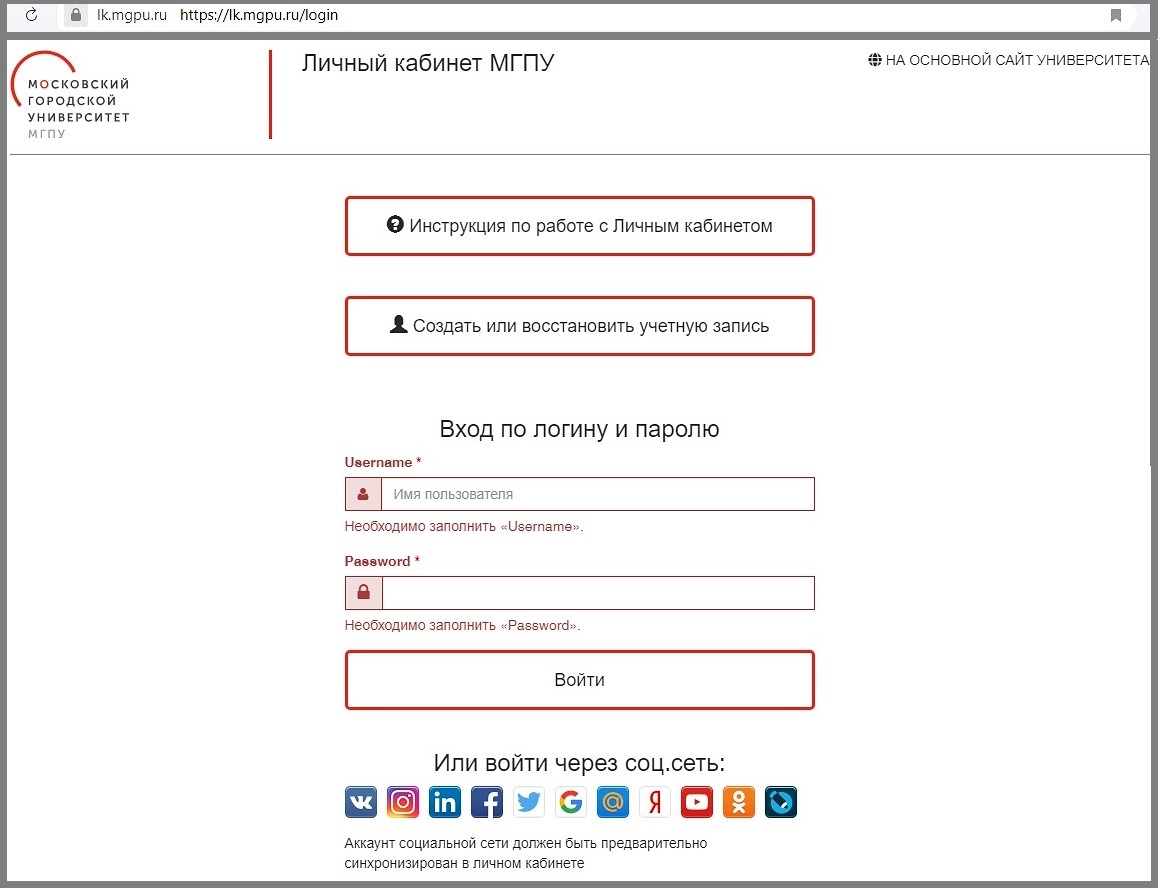Screen dimensions: 1158x888
Task: Click the last dark-blue social icon
Action: [x=781, y=802]
